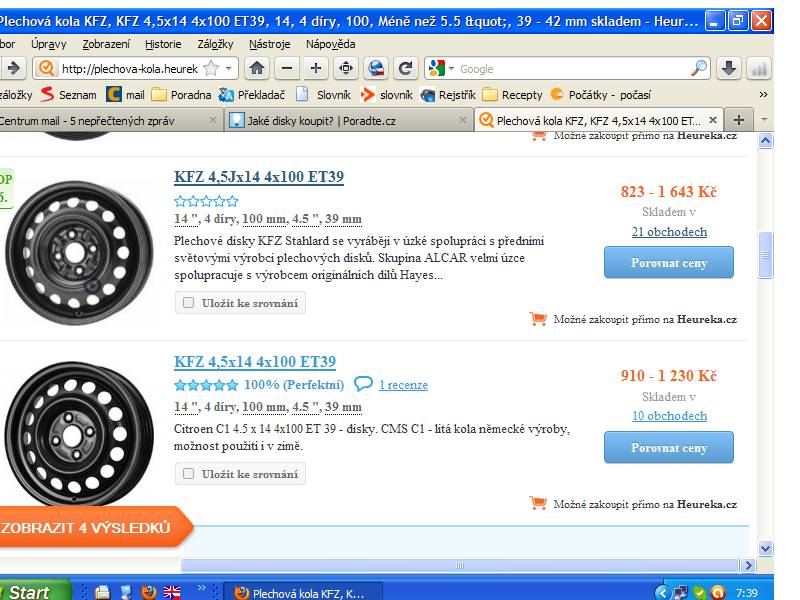Open the Překladač bookmark

click(x=252, y=94)
